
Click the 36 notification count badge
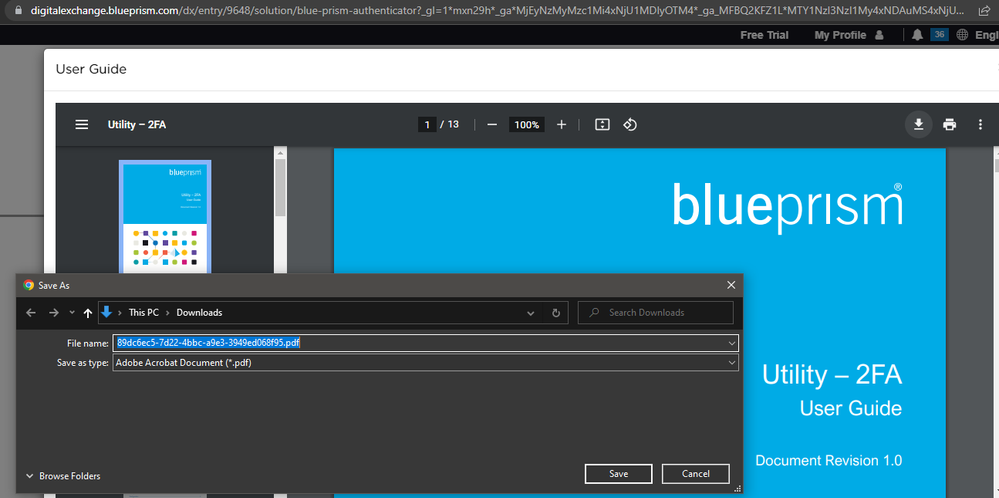coord(939,34)
